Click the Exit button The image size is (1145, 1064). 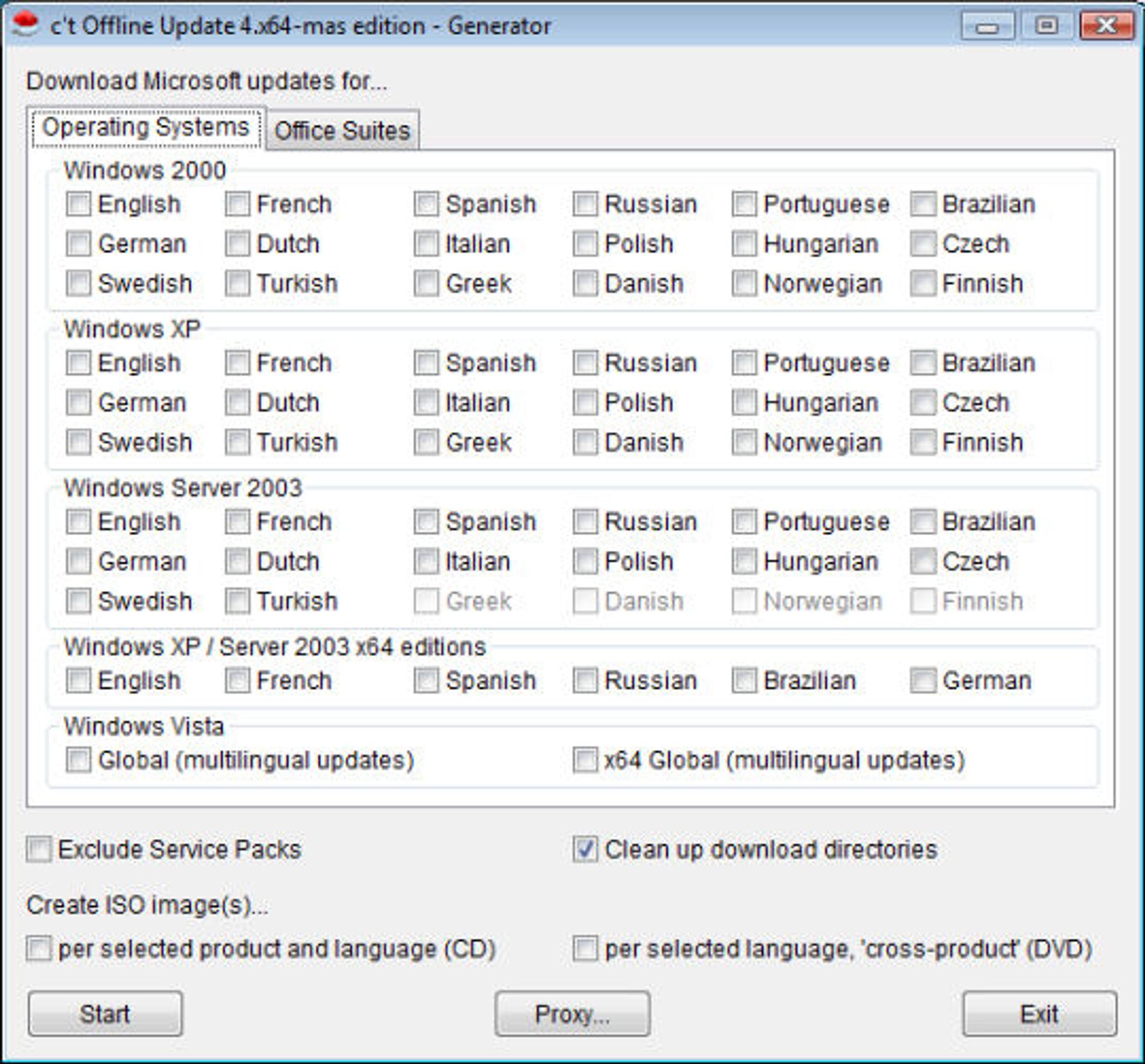point(1040,1014)
